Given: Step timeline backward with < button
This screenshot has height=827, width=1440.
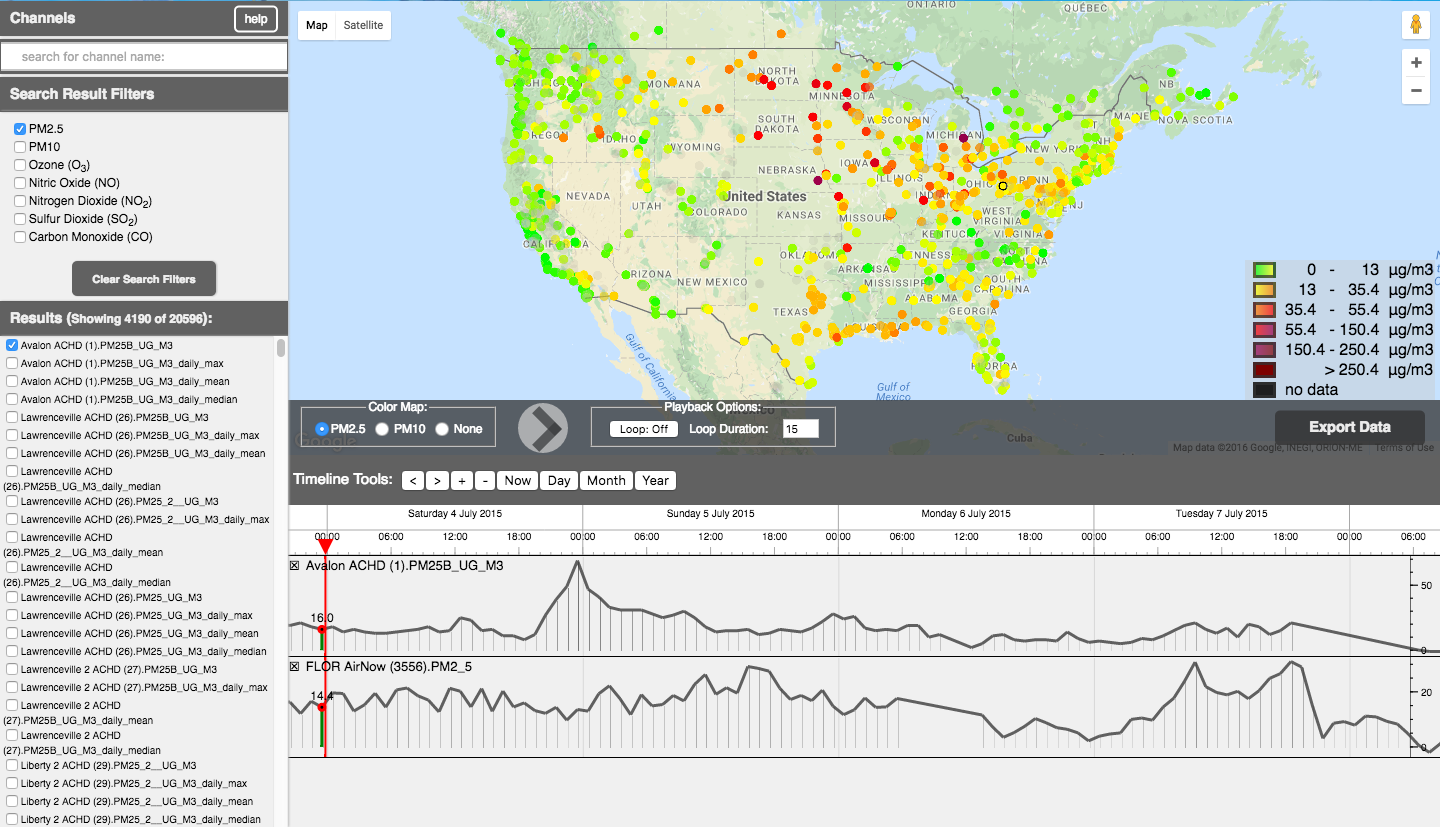Looking at the screenshot, I should (x=413, y=481).
